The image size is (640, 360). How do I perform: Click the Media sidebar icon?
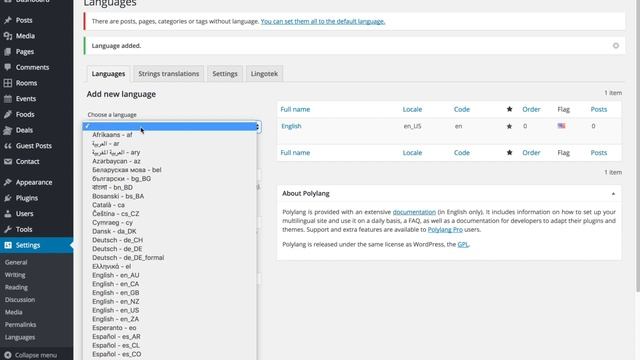[x=8, y=36]
